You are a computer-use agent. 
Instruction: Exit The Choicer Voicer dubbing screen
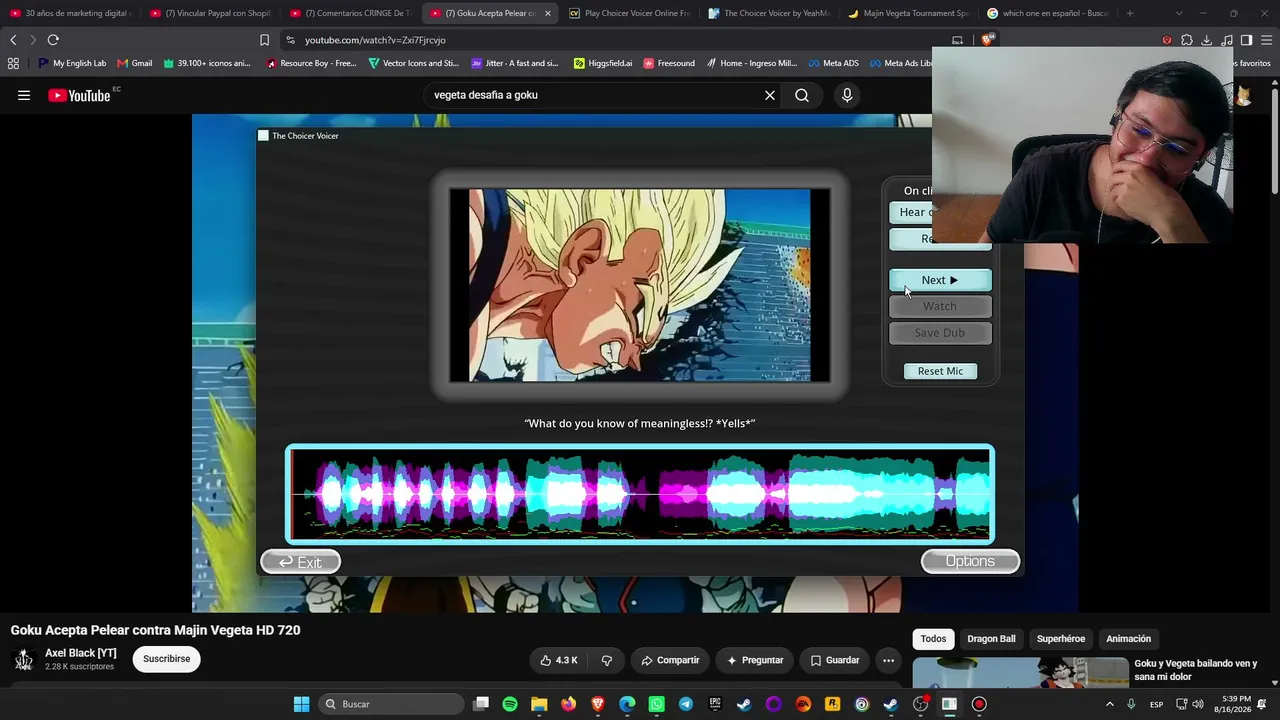point(300,562)
